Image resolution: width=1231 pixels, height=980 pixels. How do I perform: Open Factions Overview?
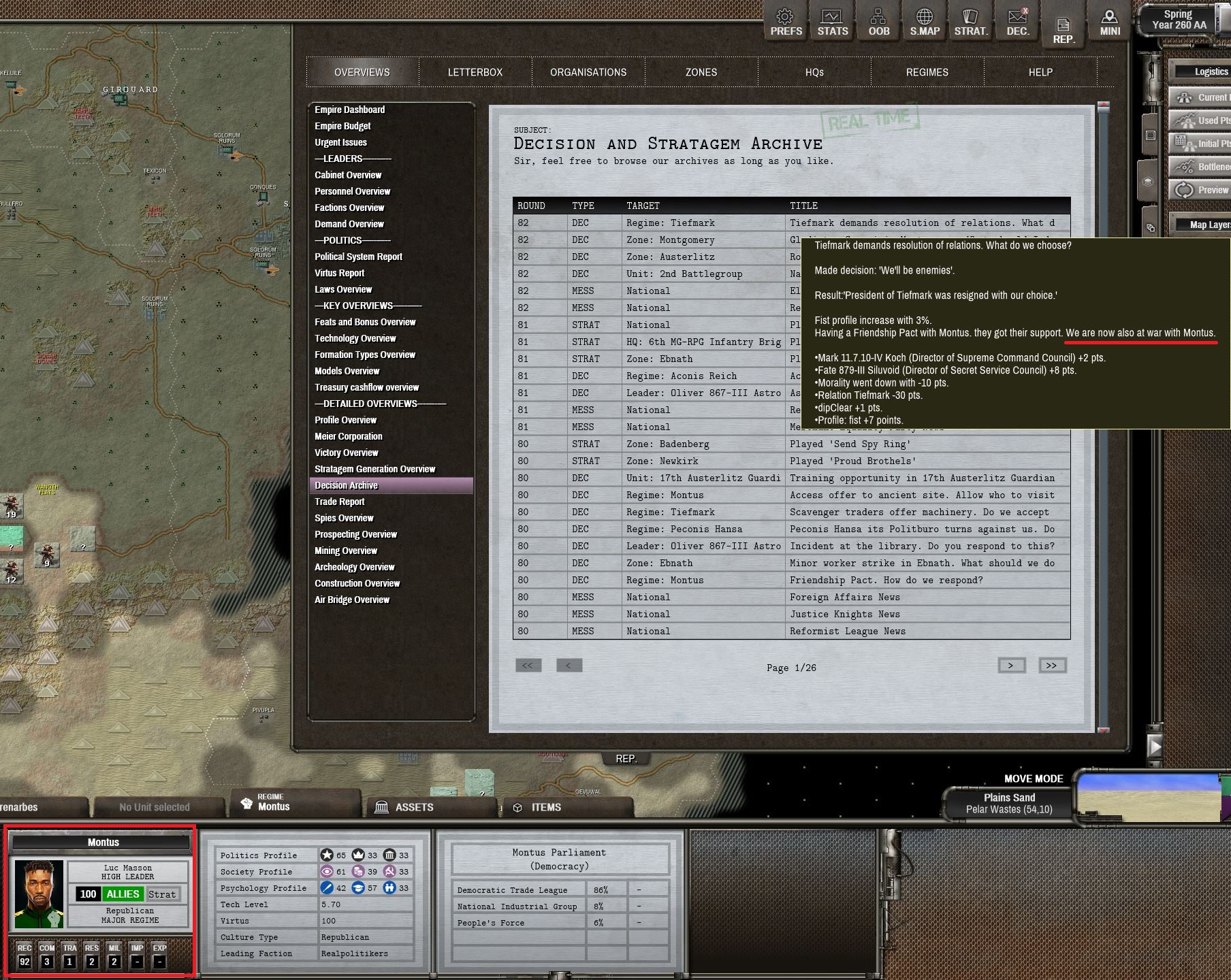[x=349, y=208]
